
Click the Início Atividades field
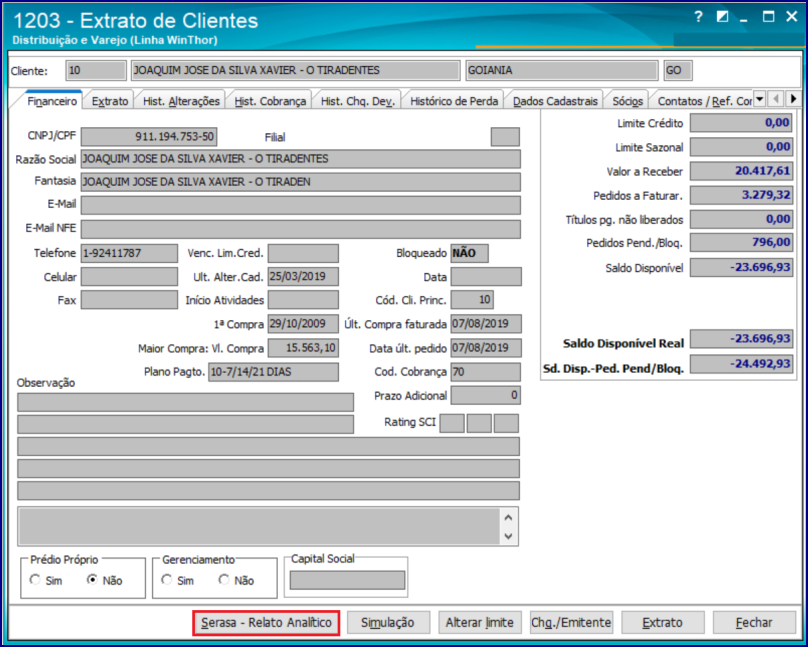point(303,300)
